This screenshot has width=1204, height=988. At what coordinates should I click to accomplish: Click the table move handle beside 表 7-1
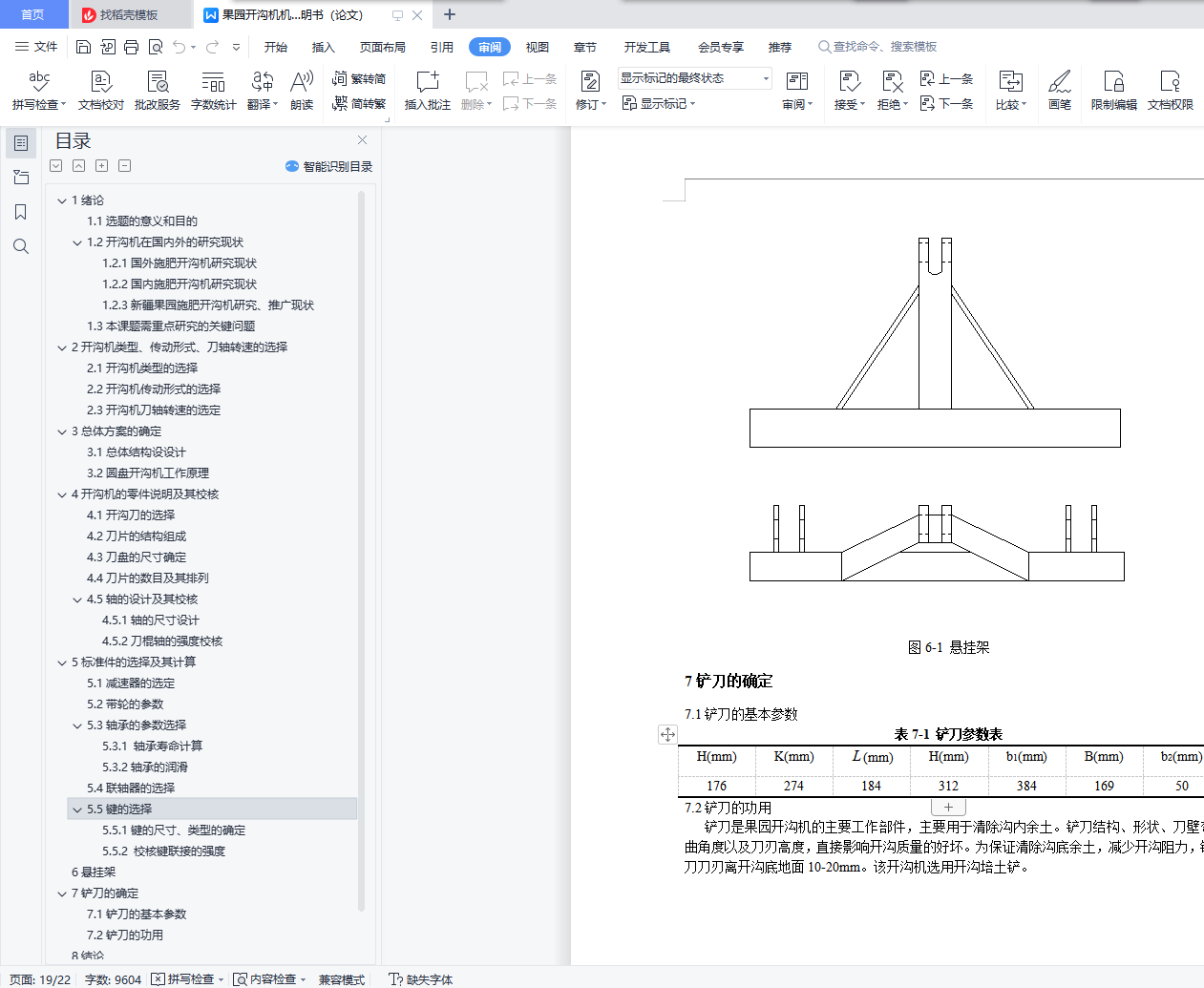pyautogui.click(x=667, y=734)
